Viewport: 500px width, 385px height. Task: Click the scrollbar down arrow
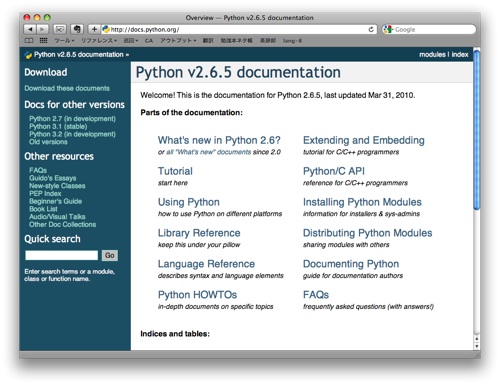coord(477,346)
